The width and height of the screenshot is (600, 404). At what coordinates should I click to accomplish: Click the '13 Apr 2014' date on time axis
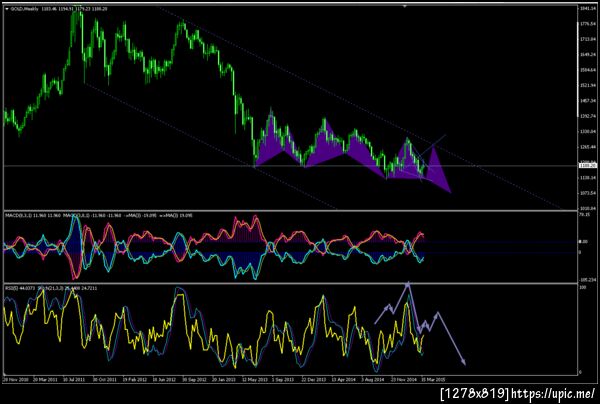pyautogui.click(x=344, y=380)
